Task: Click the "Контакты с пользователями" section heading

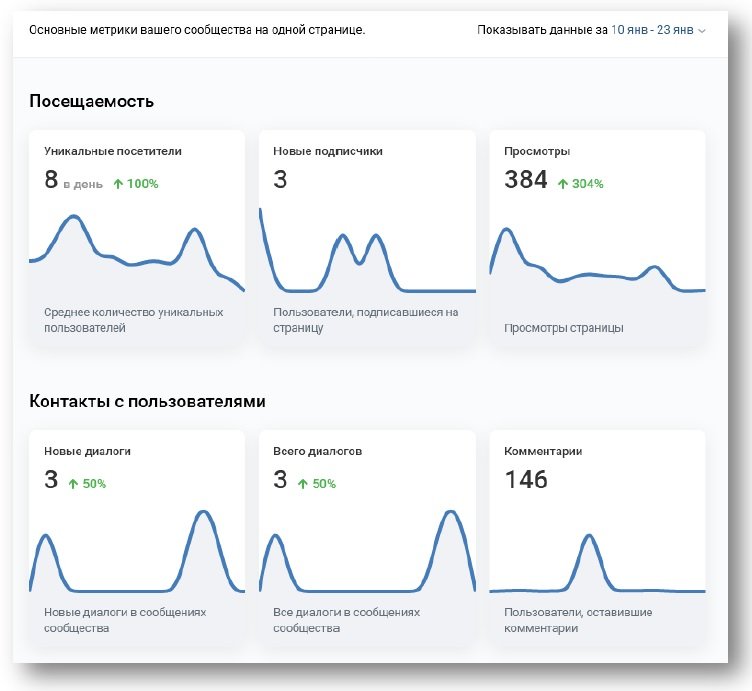Action: (x=148, y=401)
